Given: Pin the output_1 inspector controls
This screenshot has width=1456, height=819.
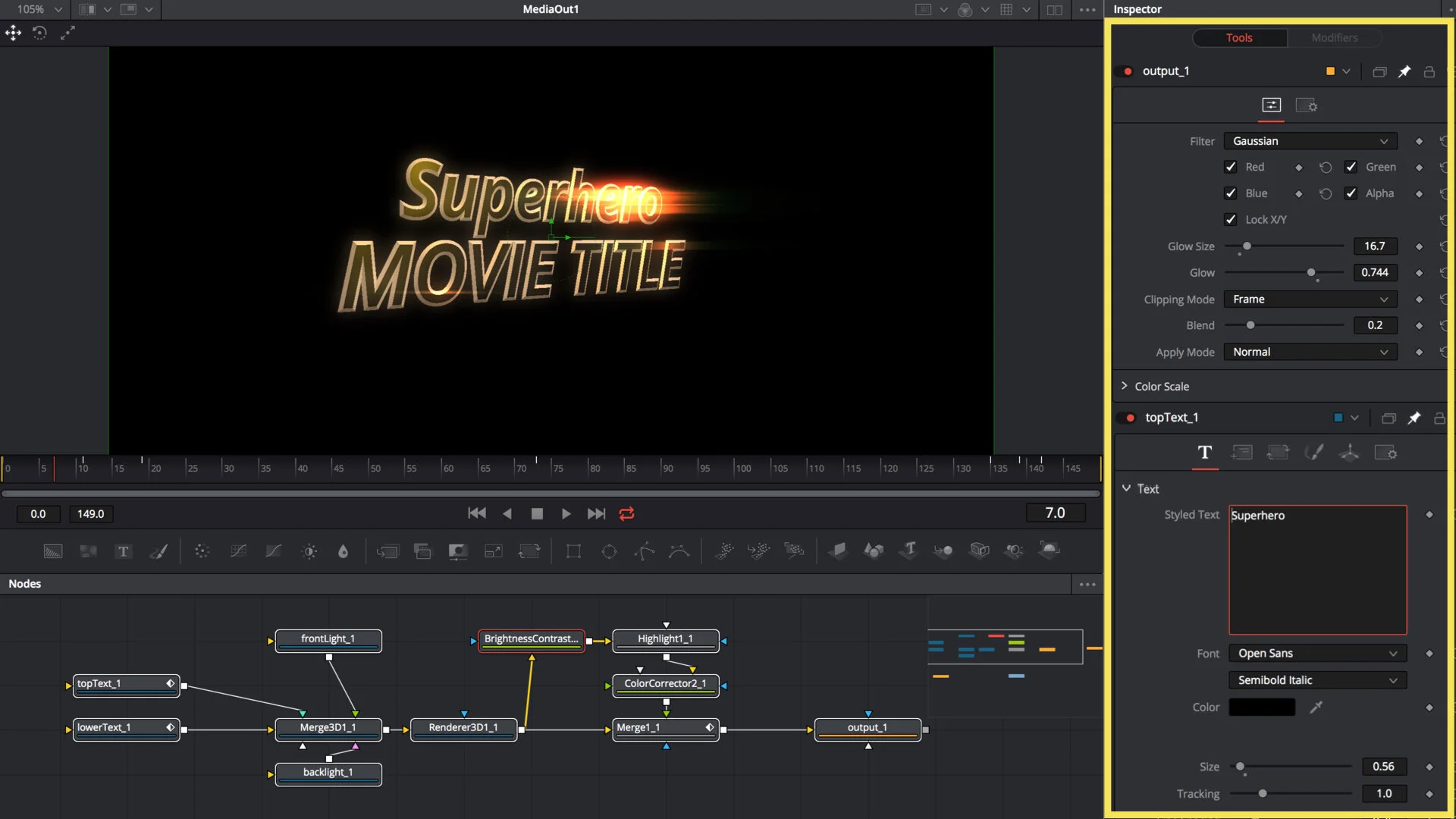Looking at the screenshot, I should coord(1404,71).
